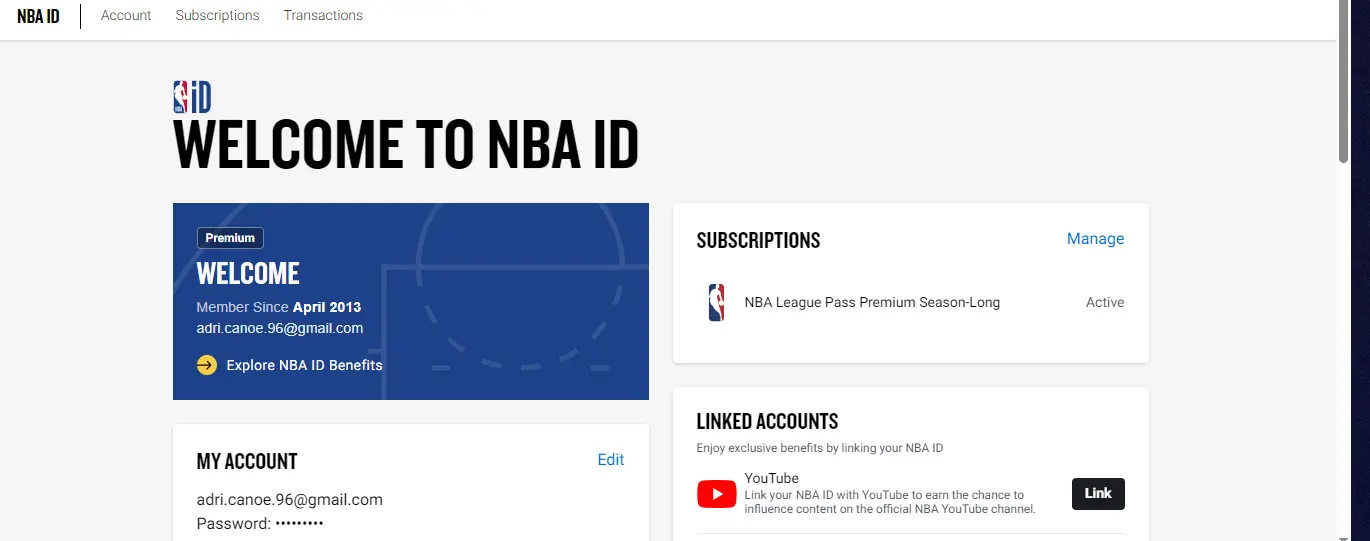Screen dimensions: 1370x541
Task: Click Manage in the Subscriptions card
Action: coord(1095,238)
